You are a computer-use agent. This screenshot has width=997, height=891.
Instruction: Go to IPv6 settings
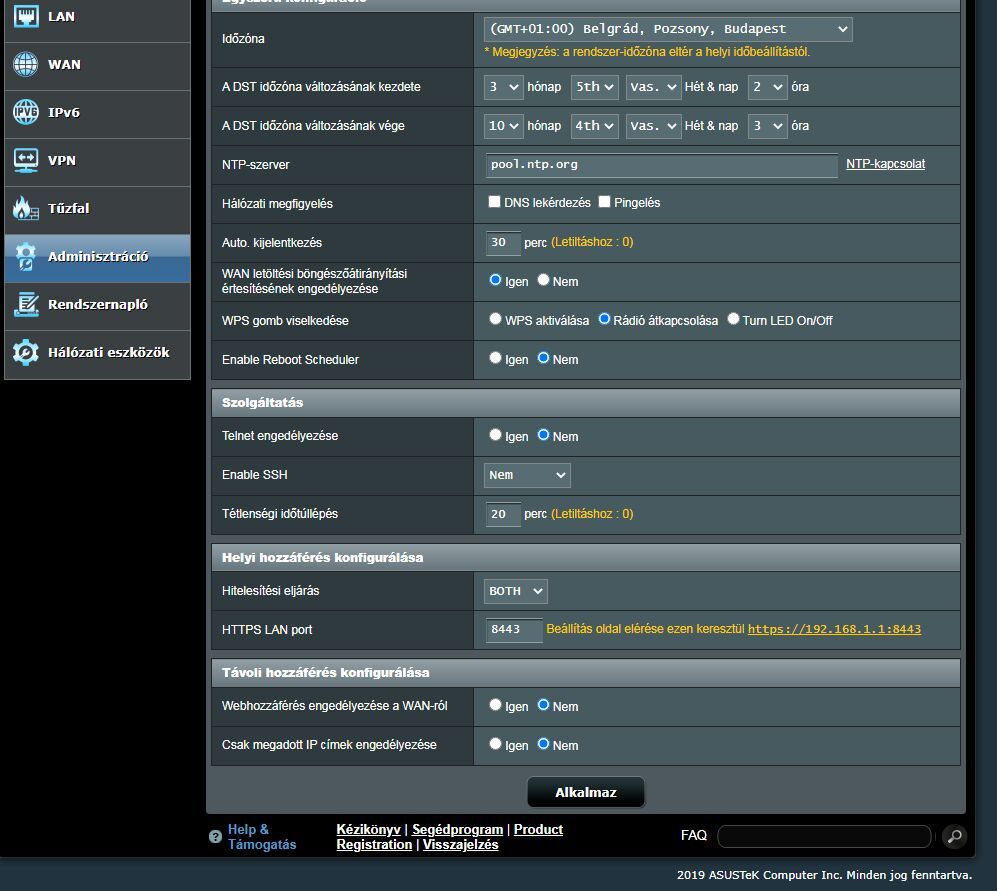[97, 114]
